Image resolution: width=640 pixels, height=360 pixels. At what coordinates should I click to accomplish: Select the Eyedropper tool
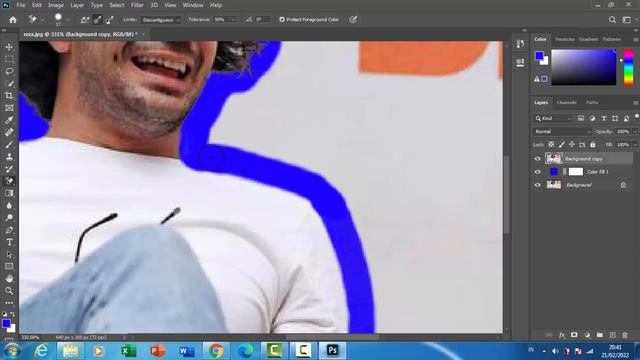point(9,120)
